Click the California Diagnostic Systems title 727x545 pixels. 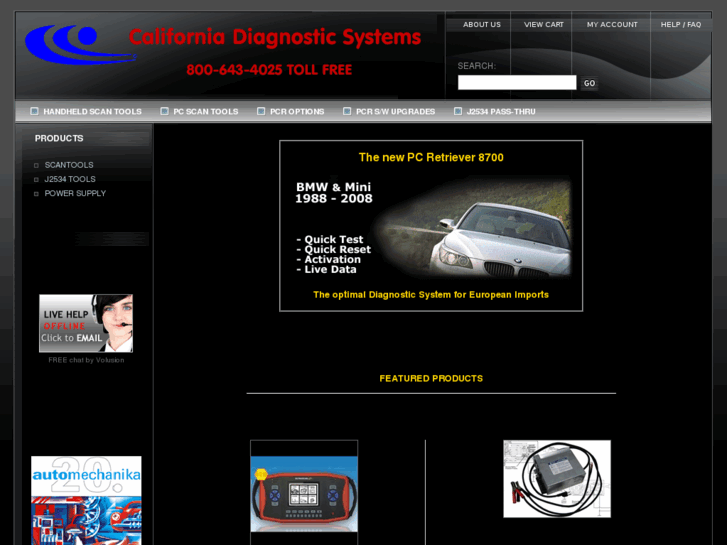pos(274,37)
